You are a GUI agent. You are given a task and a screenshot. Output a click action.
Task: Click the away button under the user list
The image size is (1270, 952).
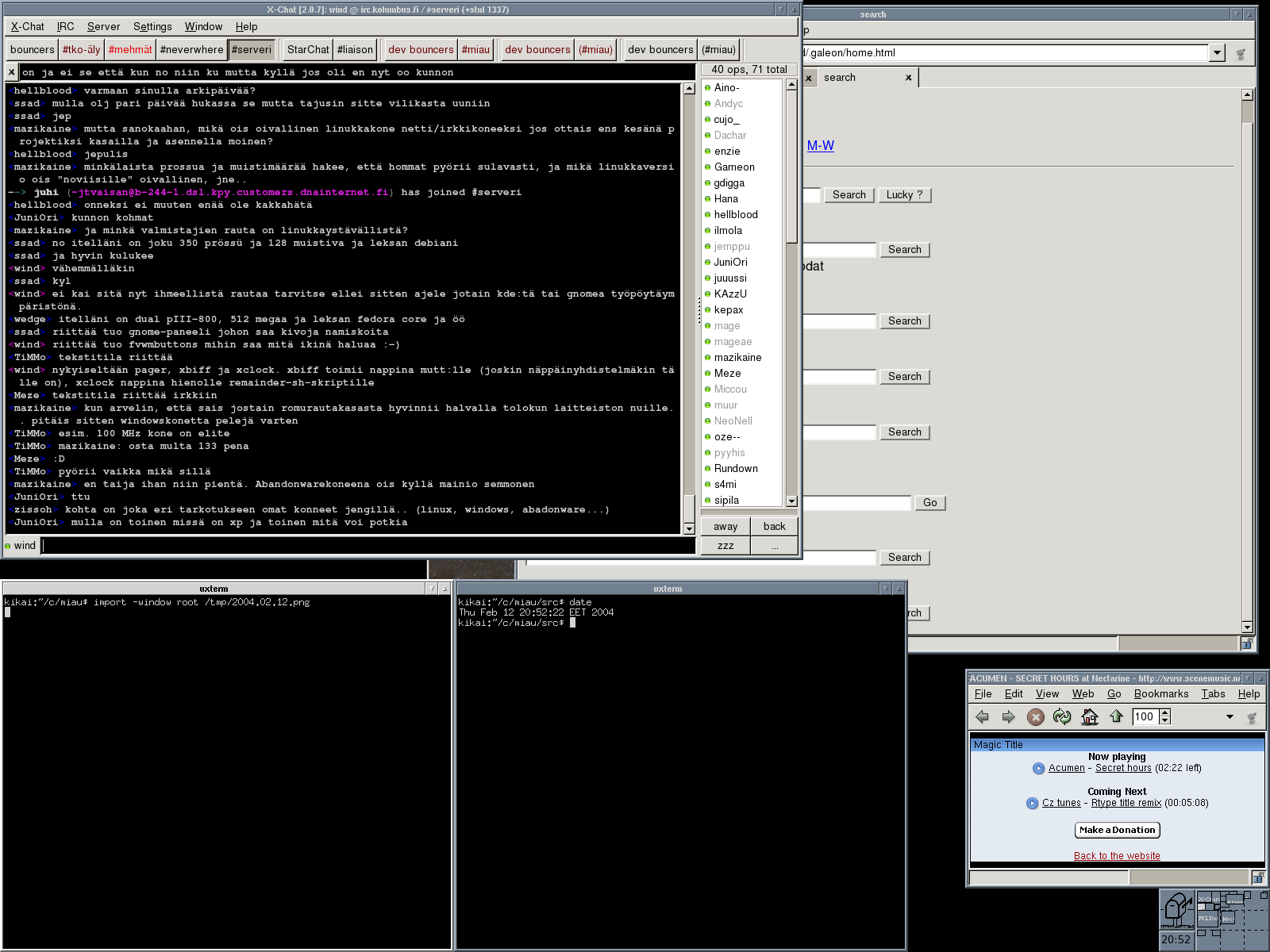[x=725, y=526]
